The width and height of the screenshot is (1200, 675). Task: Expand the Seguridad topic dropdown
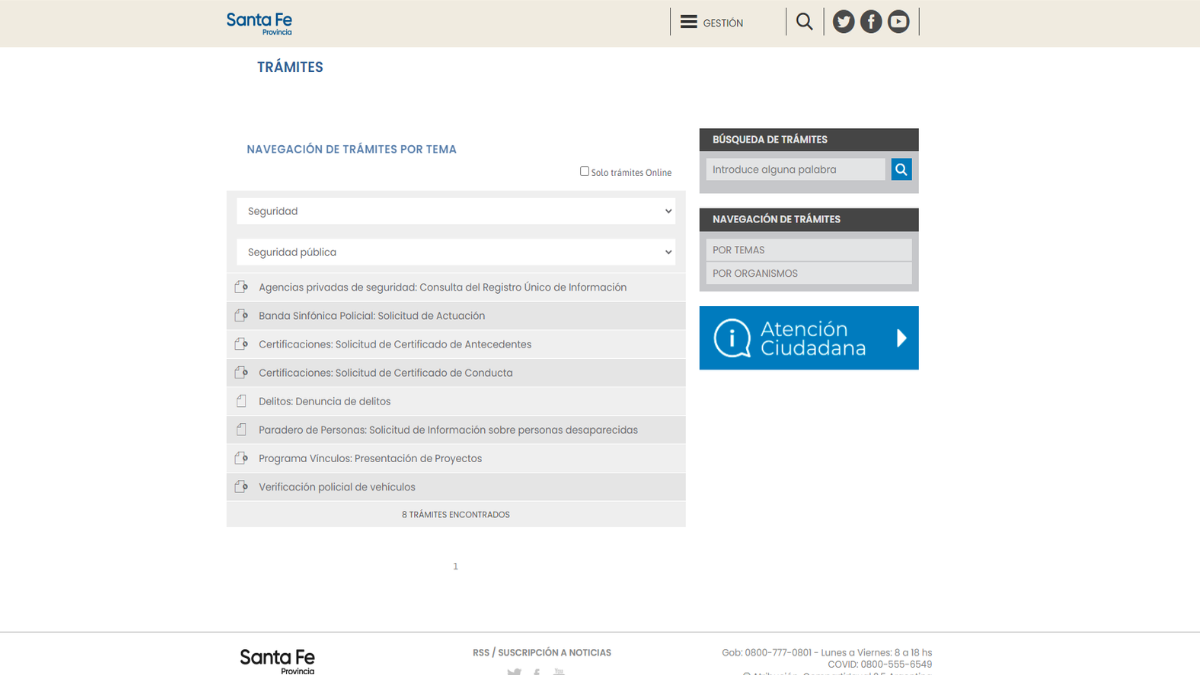coord(456,211)
